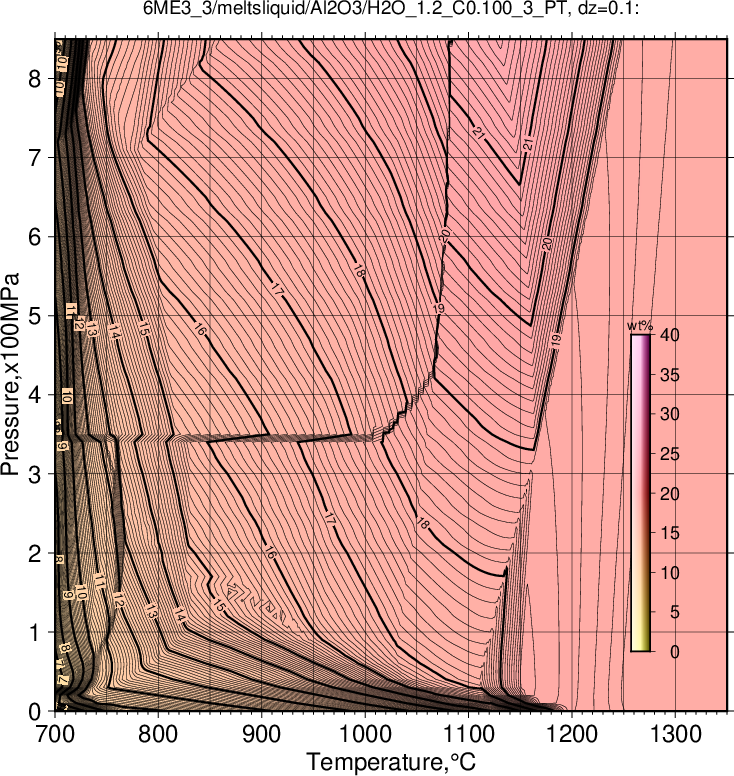Viewport: 734px width, 776px height.
Task: Click colorbar tick label 15
Action: pyautogui.click(x=669, y=533)
